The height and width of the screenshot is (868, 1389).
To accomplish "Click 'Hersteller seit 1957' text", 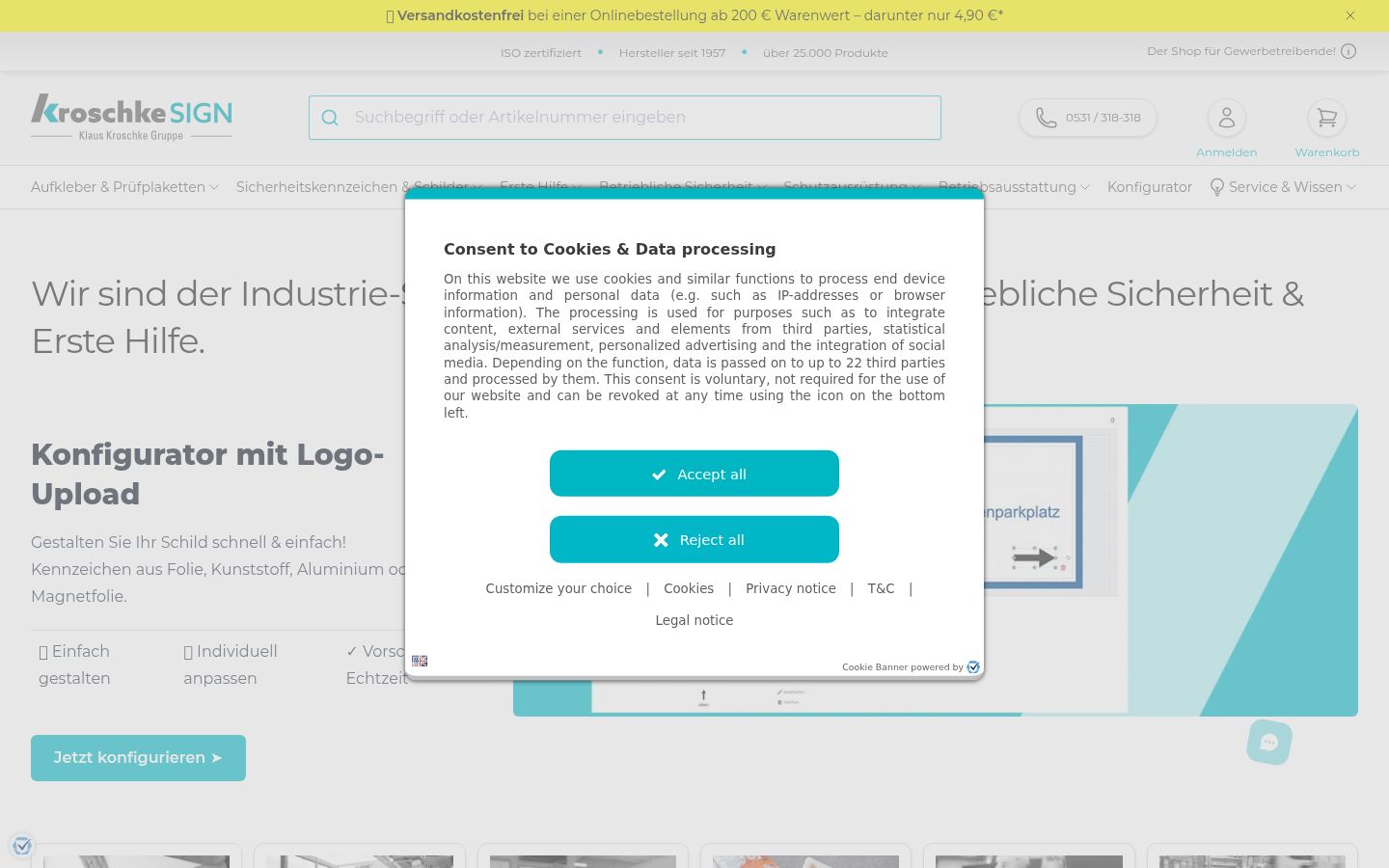I will [672, 53].
